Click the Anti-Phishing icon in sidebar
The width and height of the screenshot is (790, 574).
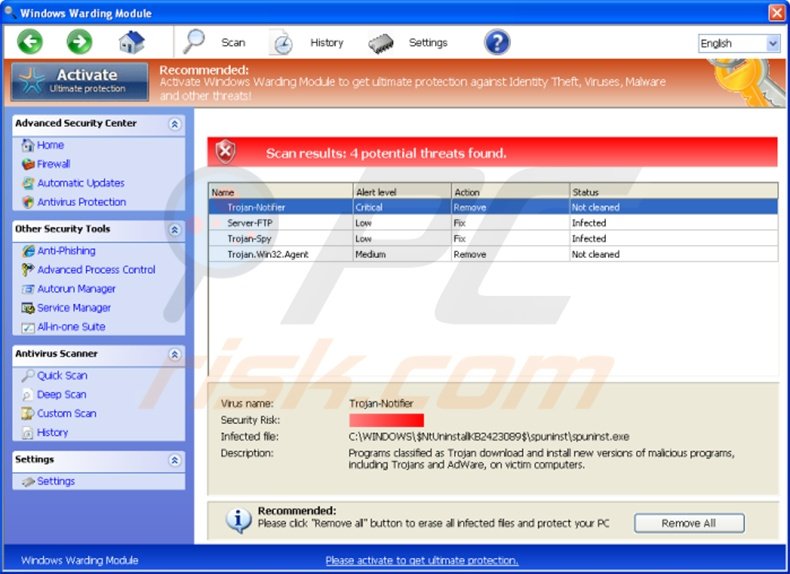(x=28, y=251)
